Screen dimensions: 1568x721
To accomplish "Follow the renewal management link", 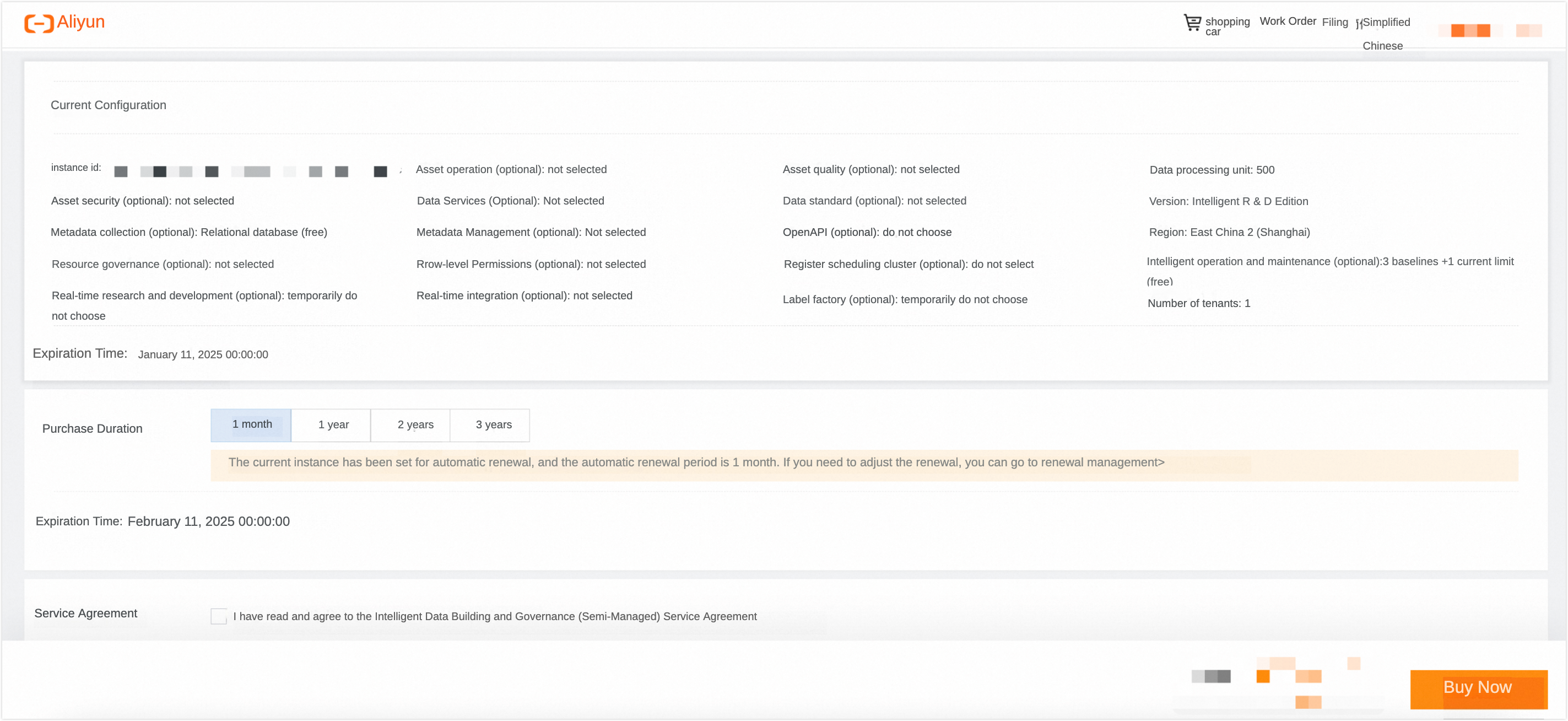I will point(1102,462).
